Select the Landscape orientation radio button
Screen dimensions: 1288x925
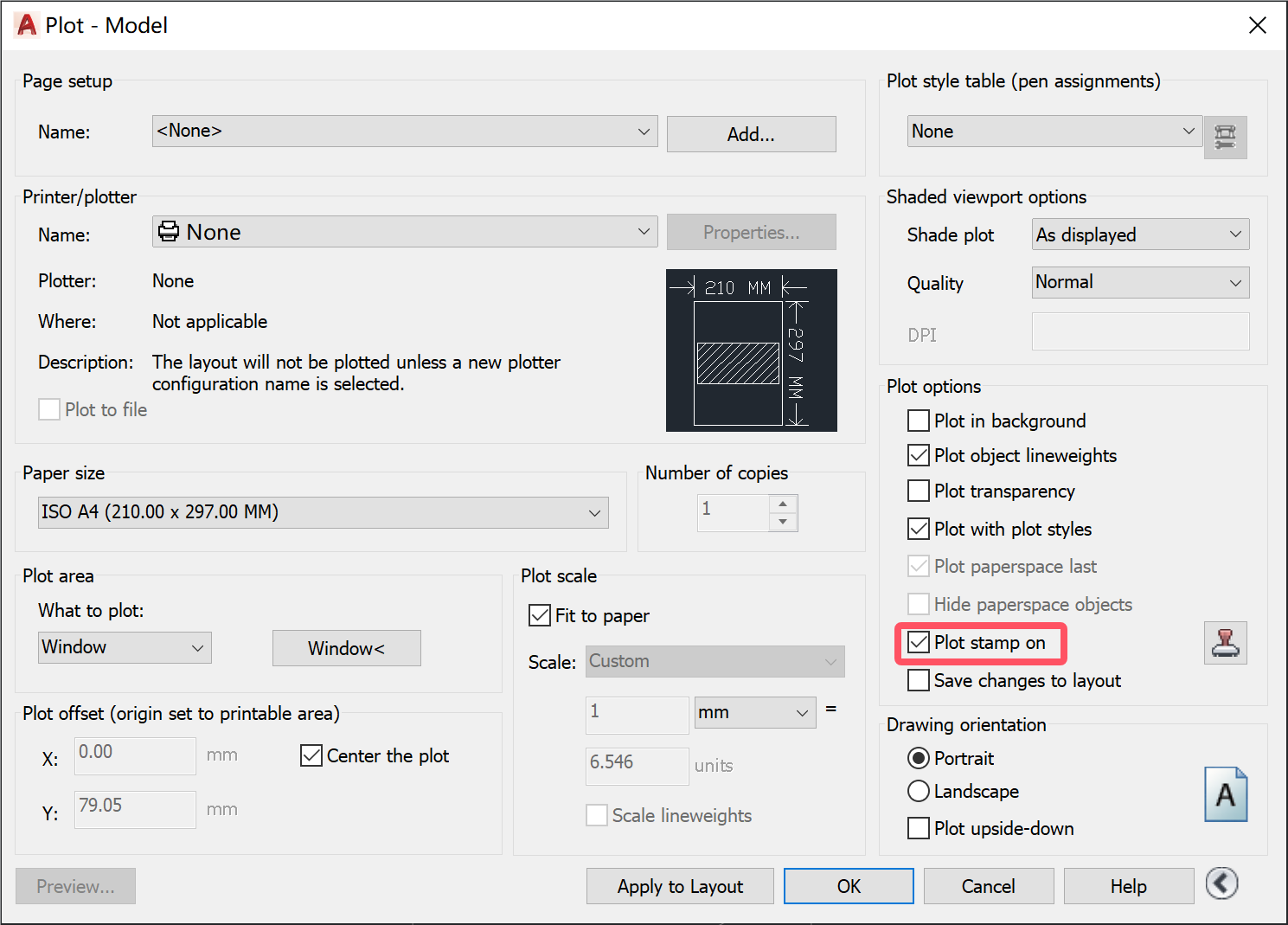coord(918,791)
